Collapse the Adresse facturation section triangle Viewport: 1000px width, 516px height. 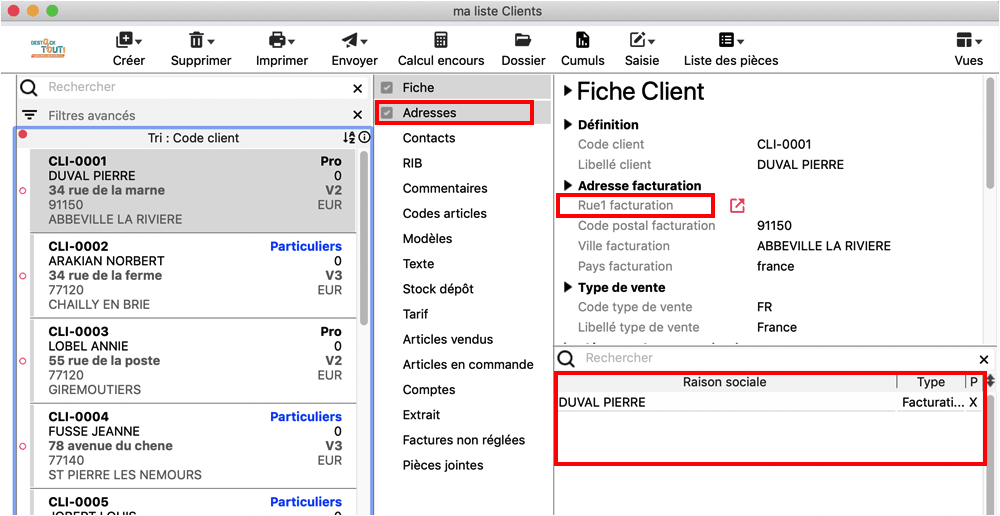(568, 186)
